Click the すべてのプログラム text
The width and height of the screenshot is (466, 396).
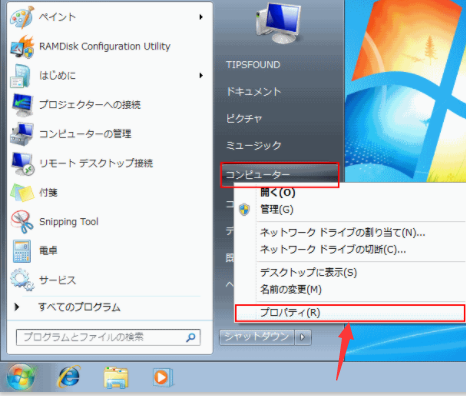(x=79, y=307)
